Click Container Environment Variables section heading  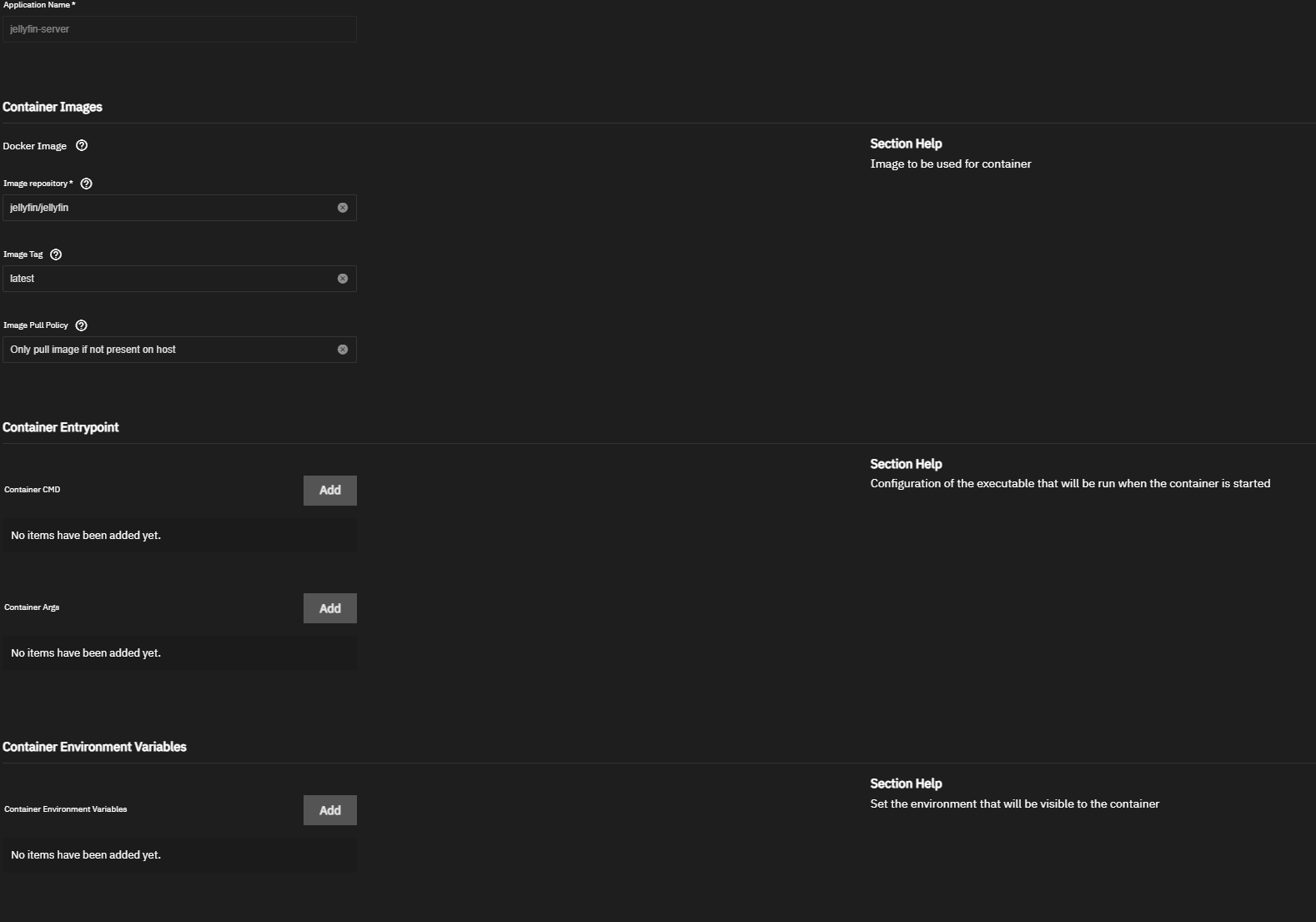94,747
